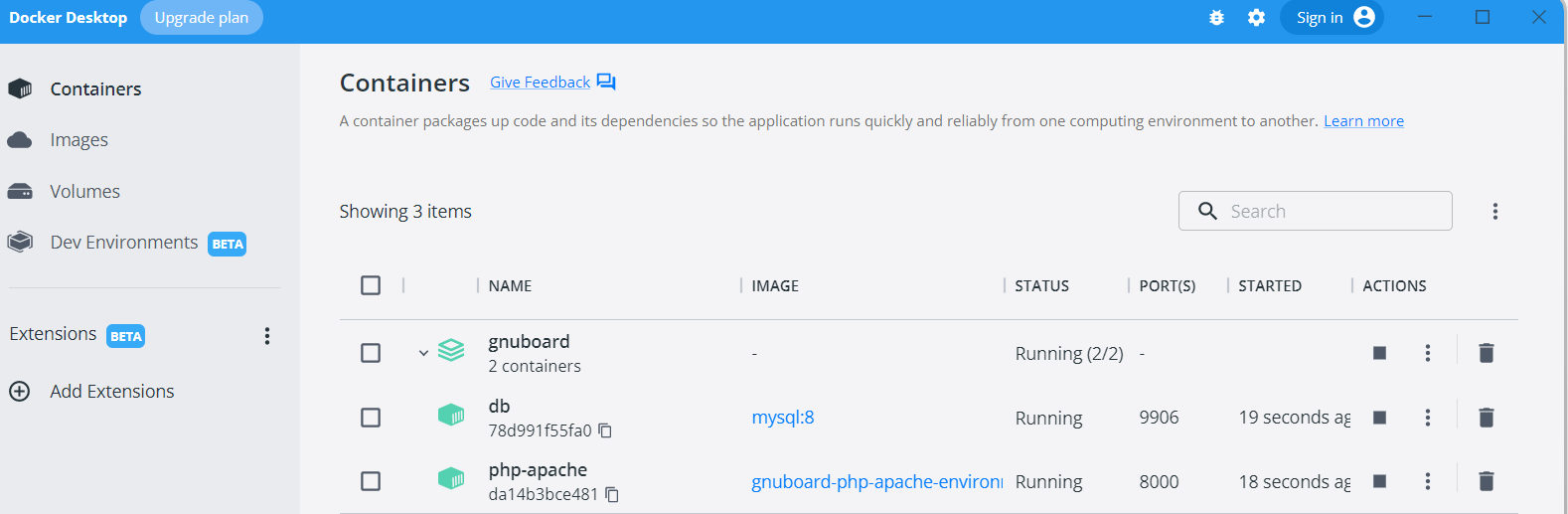The height and width of the screenshot is (514, 1568).
Task: Tick the gnuboard row checkbox
Action: click(371, 353)
